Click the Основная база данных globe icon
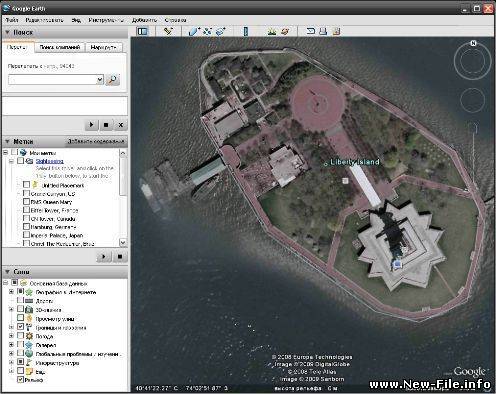 (x=23, y=283)
